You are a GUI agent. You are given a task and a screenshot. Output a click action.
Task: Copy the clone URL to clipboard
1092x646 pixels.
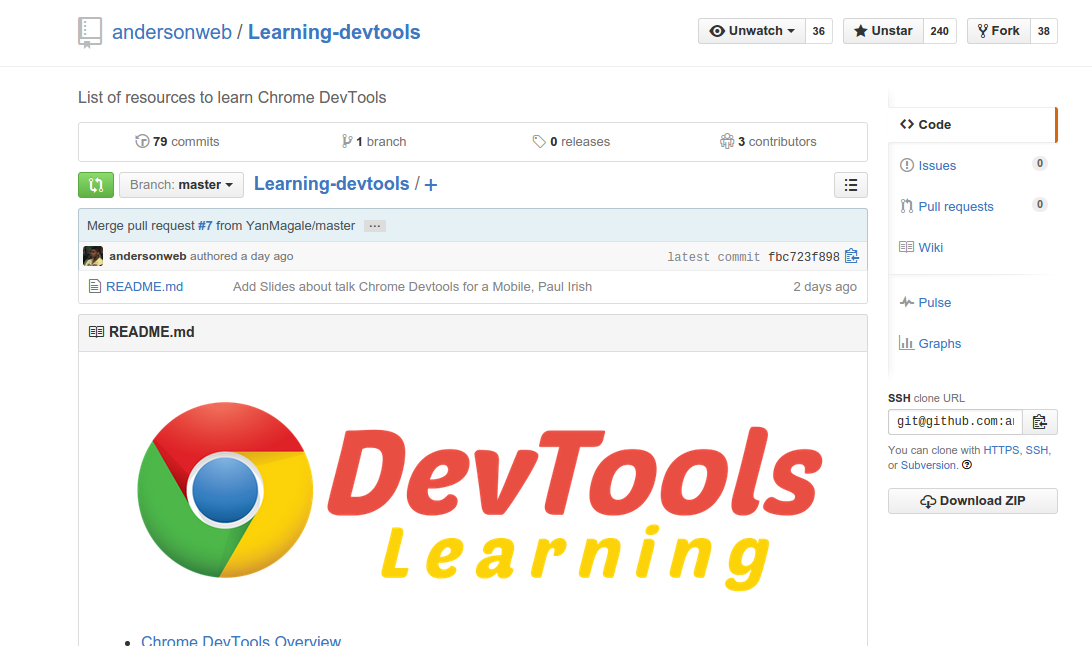(x=1040, y=422)
